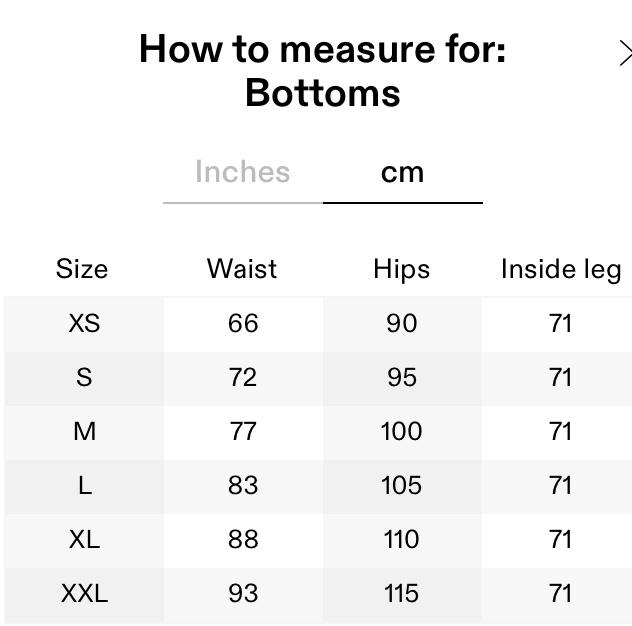Image resolution: width=632 pixels, height=626 pixels.
Task: Click hips value 115 for XXL
Action: pyautogui.click(x=401, y=593)
